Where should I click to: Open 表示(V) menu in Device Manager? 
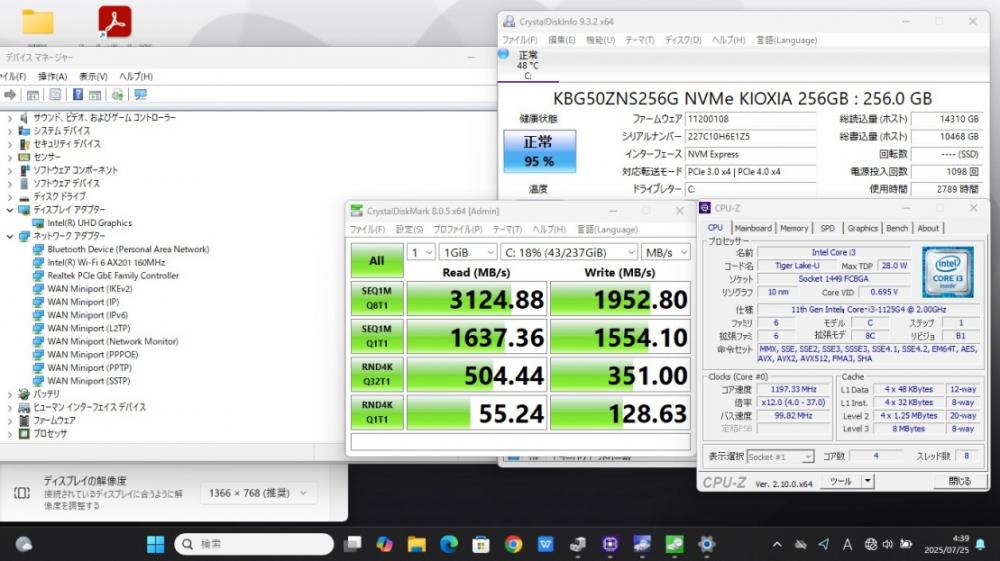pos(92,76)
